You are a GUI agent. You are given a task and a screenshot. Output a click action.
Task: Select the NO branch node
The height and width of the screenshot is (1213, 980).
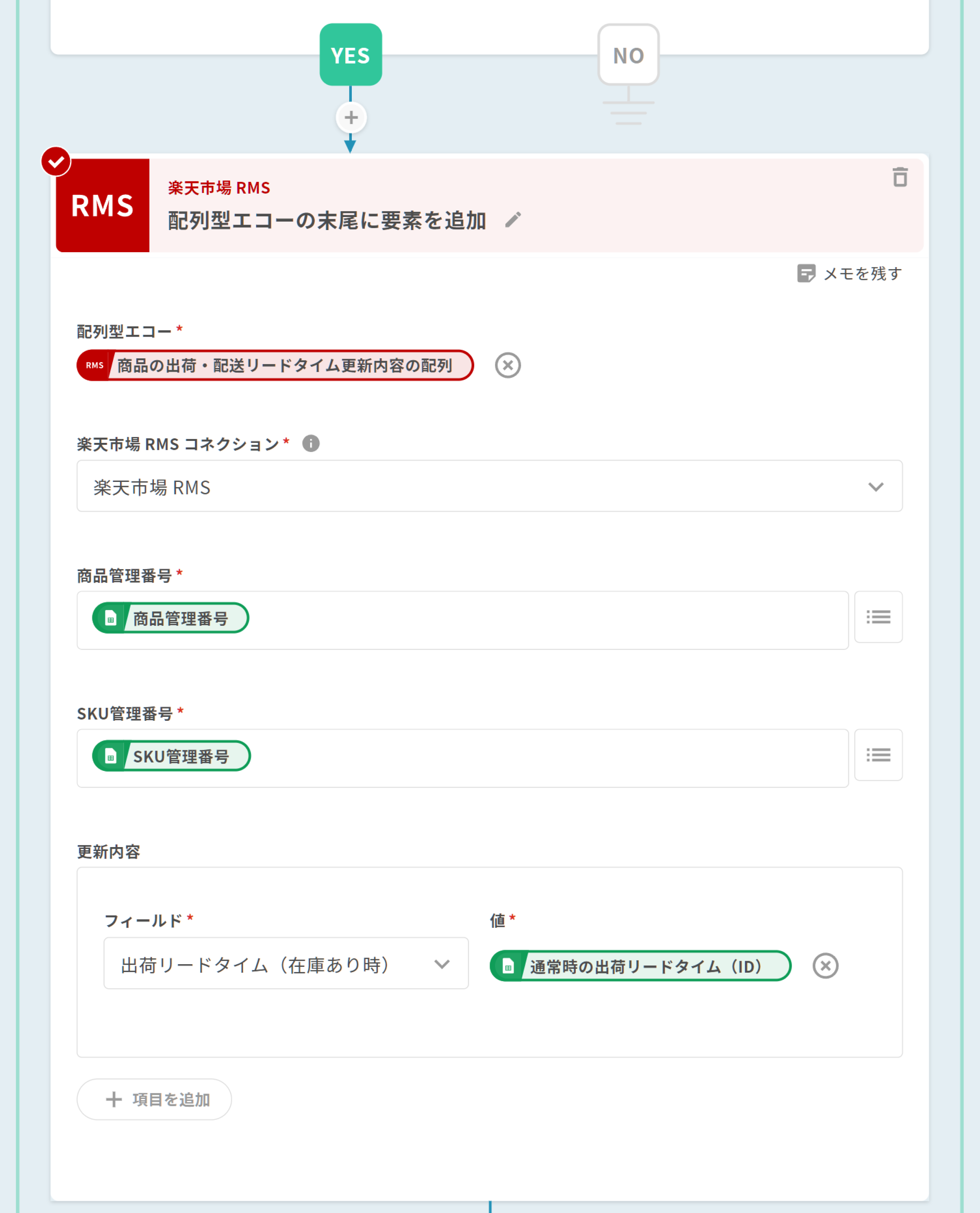pos(628,55)
